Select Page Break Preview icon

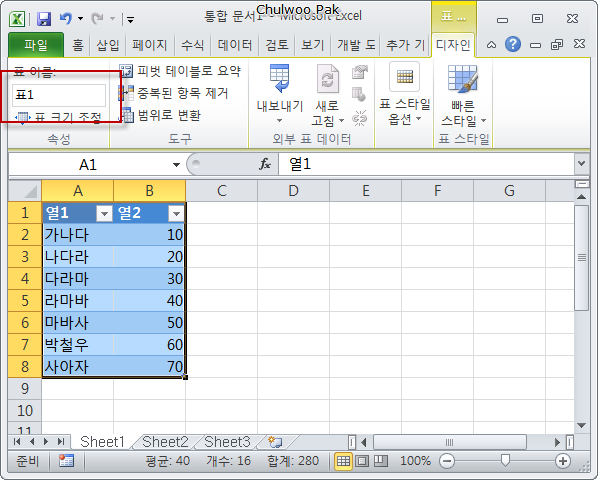click(x=381, y=461)
